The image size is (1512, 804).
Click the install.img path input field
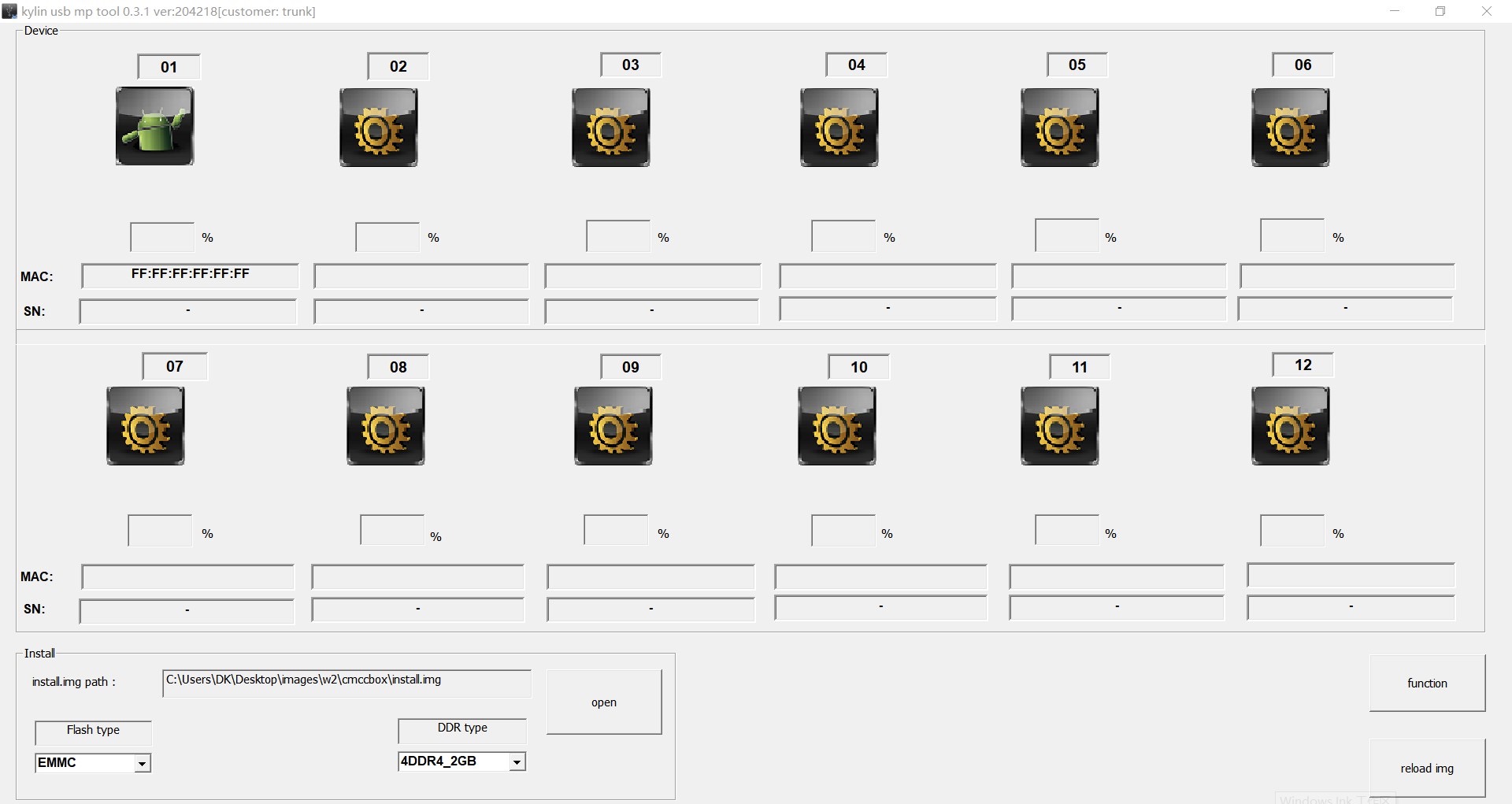click(346, 684)
